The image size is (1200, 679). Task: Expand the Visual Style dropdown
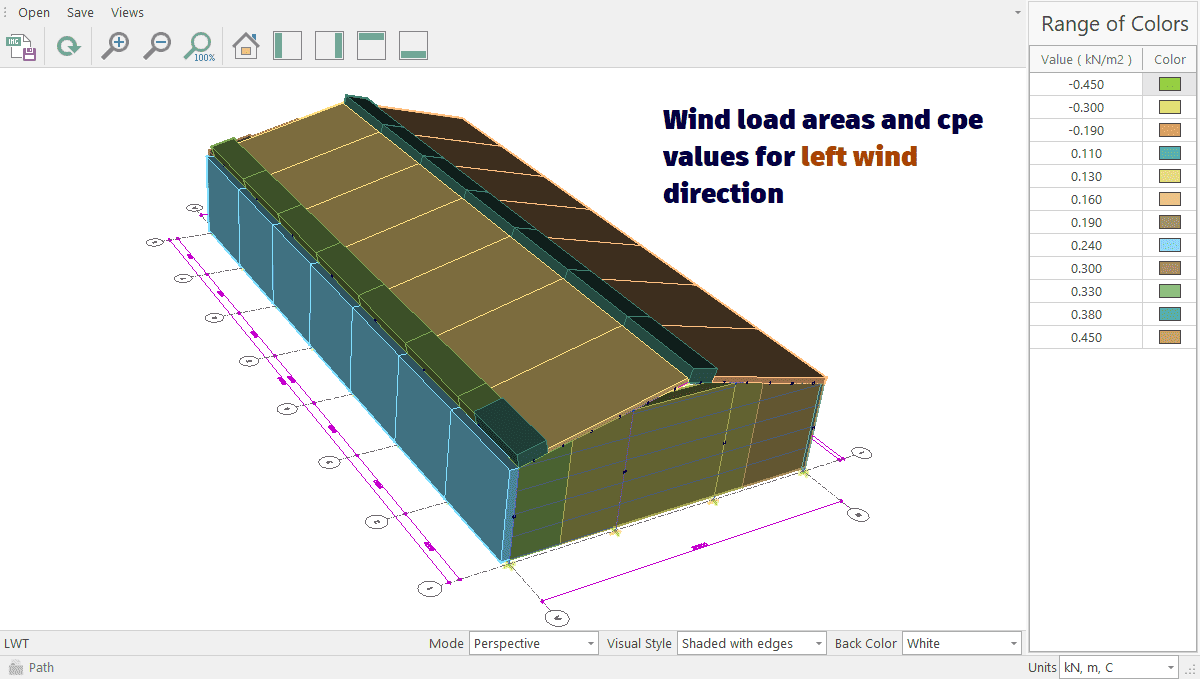pyautogui.click(x=752, y=644)
